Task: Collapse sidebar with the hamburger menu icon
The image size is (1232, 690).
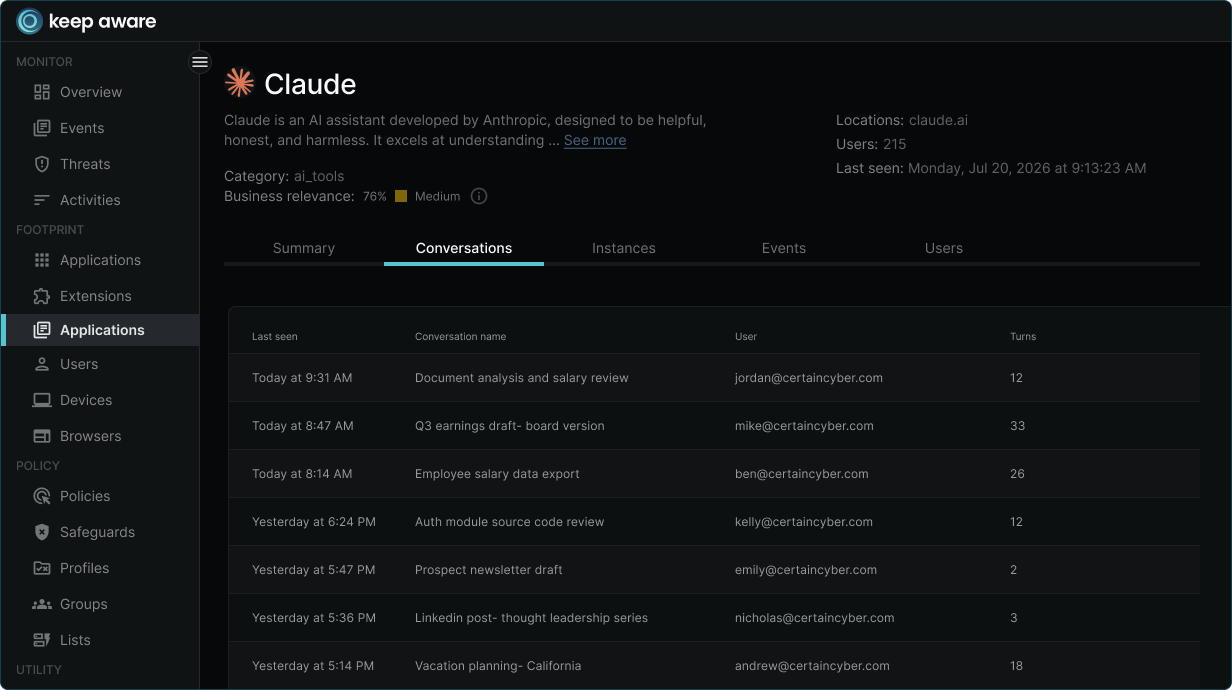Action: tap(200, 62)
